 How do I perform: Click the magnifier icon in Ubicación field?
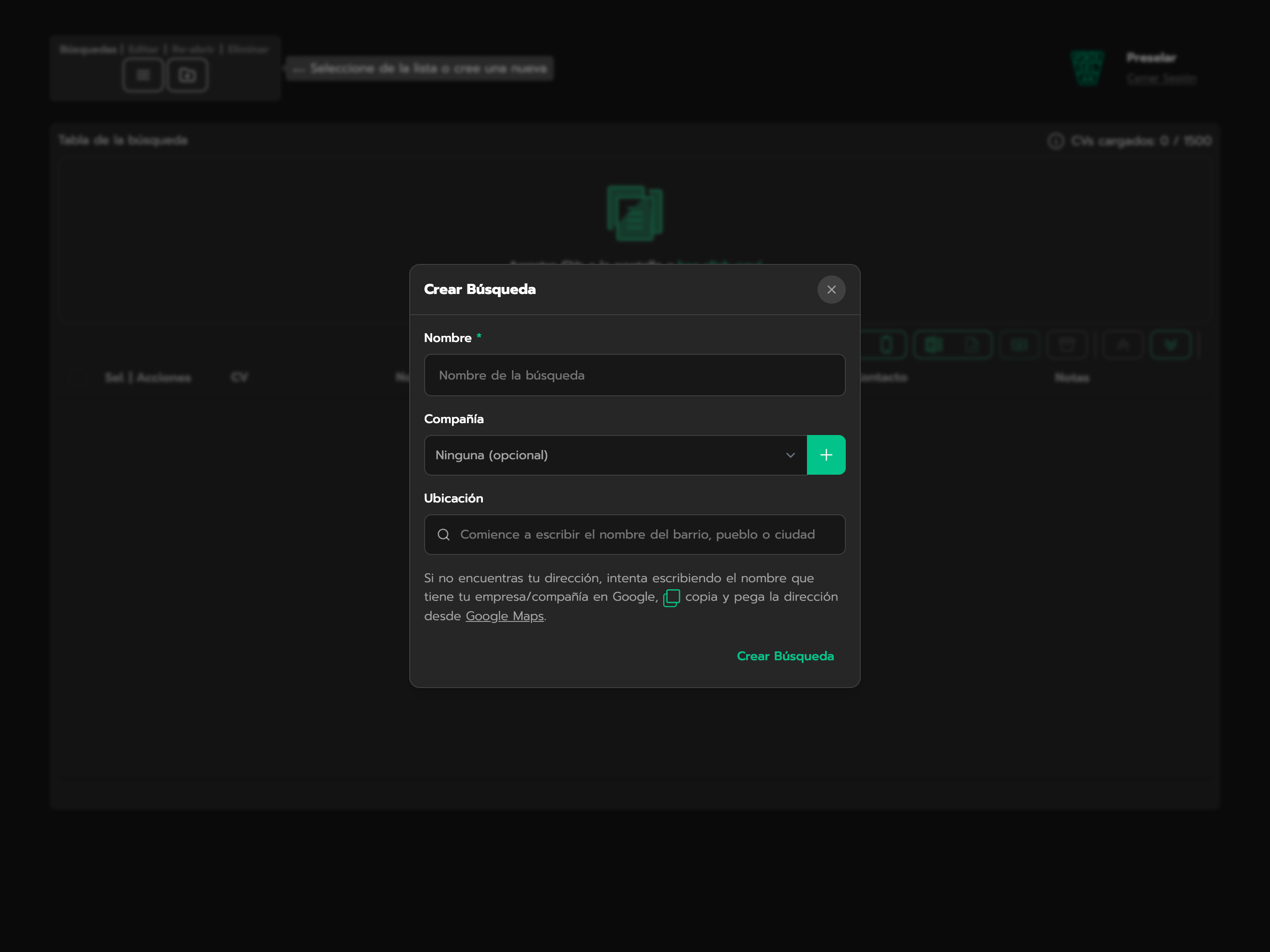point(443,534)
